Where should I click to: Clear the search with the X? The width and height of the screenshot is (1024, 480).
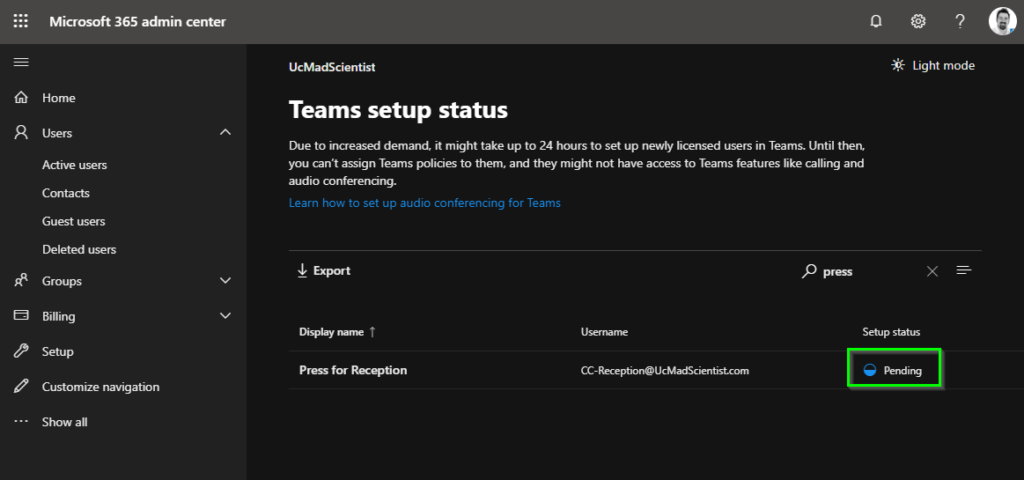[x=933, y=271]
